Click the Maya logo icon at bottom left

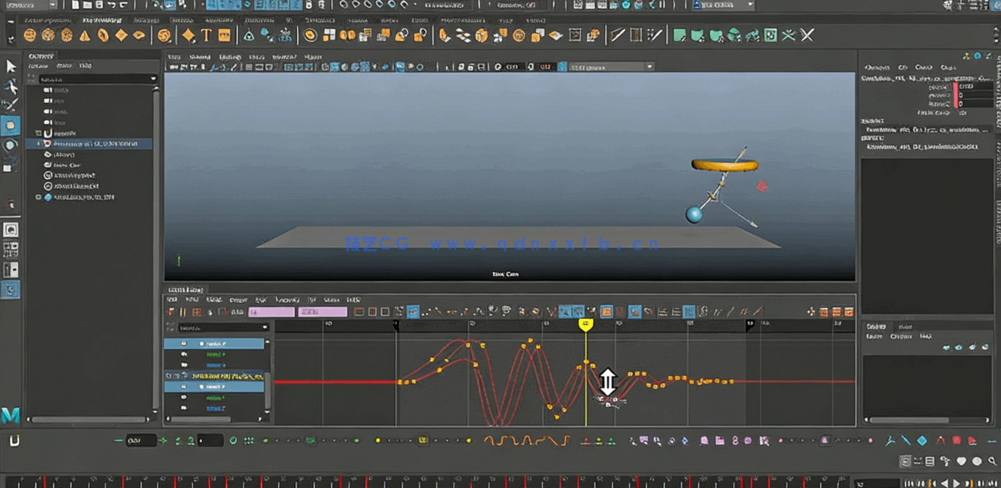(x=11, y=415)
